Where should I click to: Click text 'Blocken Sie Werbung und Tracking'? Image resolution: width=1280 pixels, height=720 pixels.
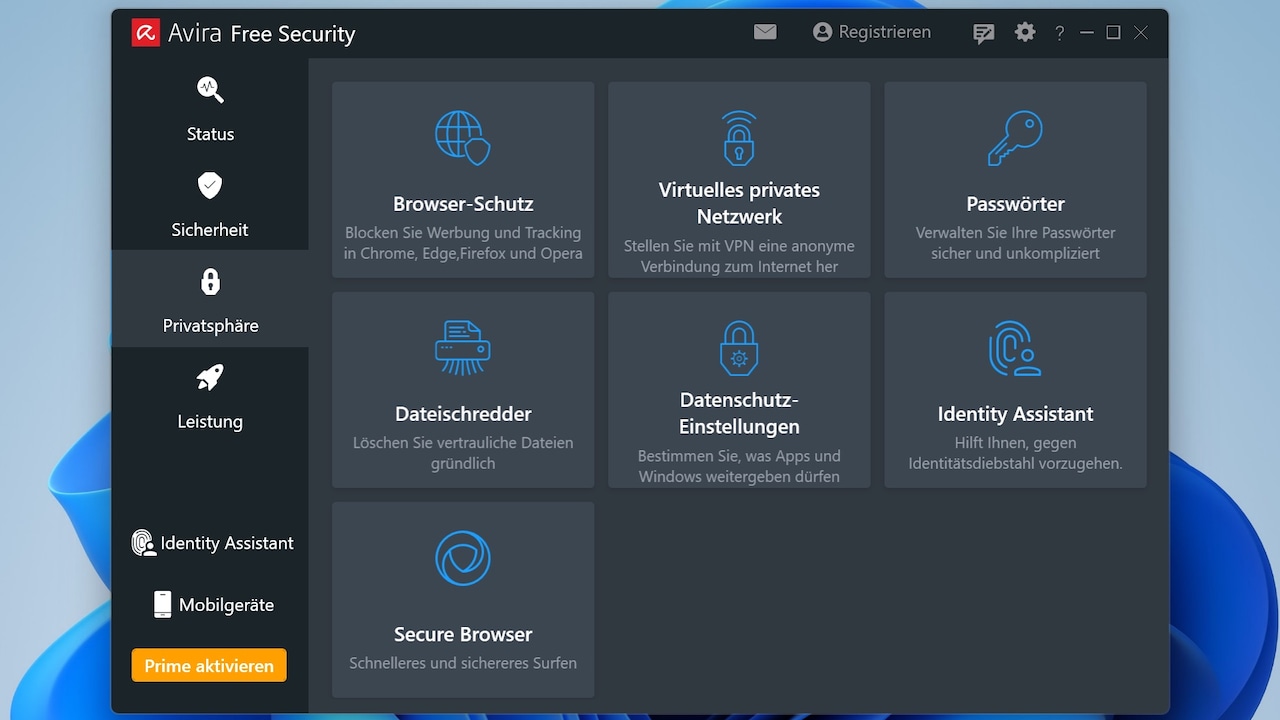463,233
